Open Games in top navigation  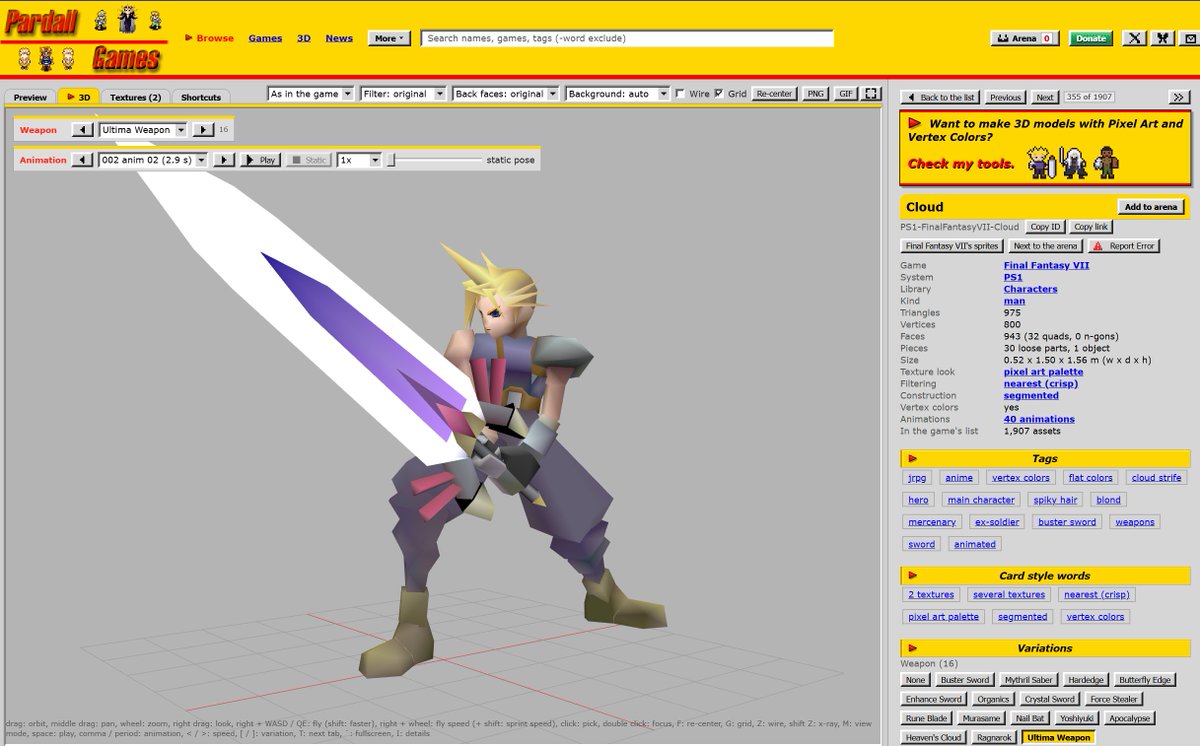(265, 38)
